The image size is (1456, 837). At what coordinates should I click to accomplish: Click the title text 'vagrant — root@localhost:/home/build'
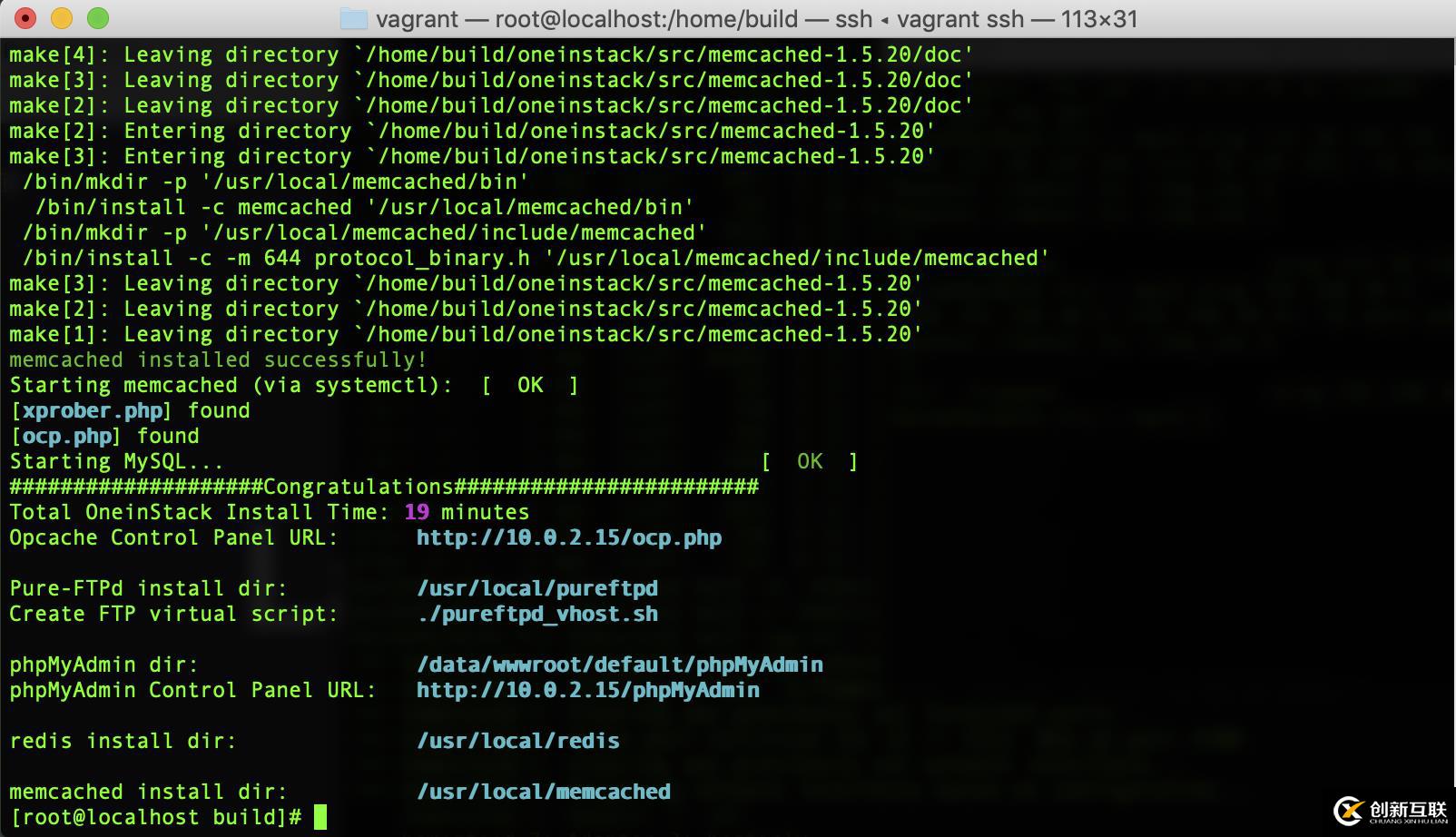pyautogui.click(x=587, y=19)
